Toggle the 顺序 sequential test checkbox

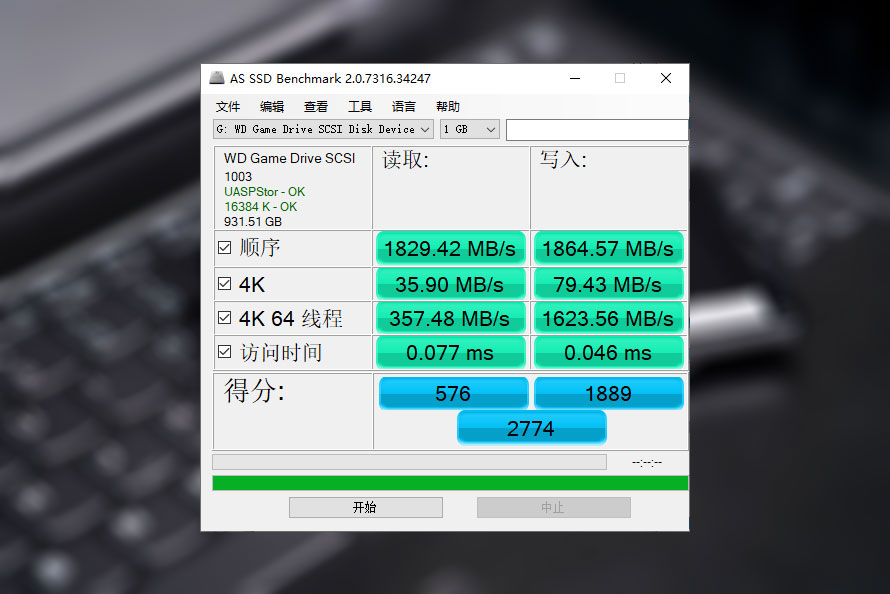pyautogui.click(x=223, y=246)
